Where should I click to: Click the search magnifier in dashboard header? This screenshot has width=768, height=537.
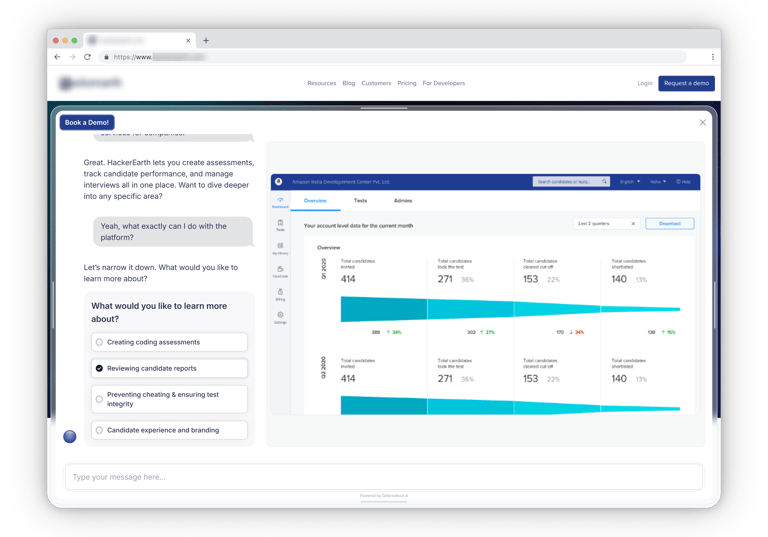[604, 182]
